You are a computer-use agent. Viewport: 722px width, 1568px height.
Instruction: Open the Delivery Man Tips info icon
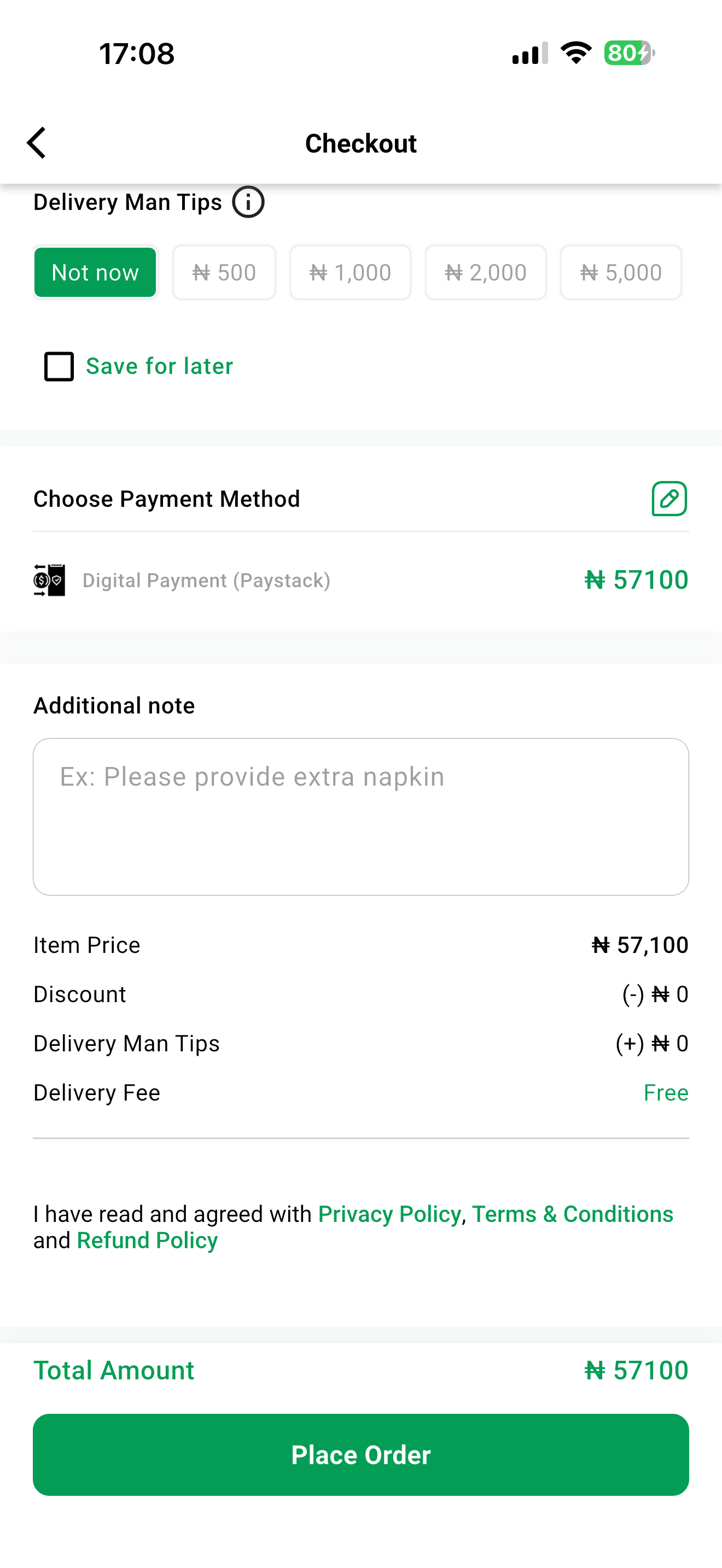[x=248, y=202]
